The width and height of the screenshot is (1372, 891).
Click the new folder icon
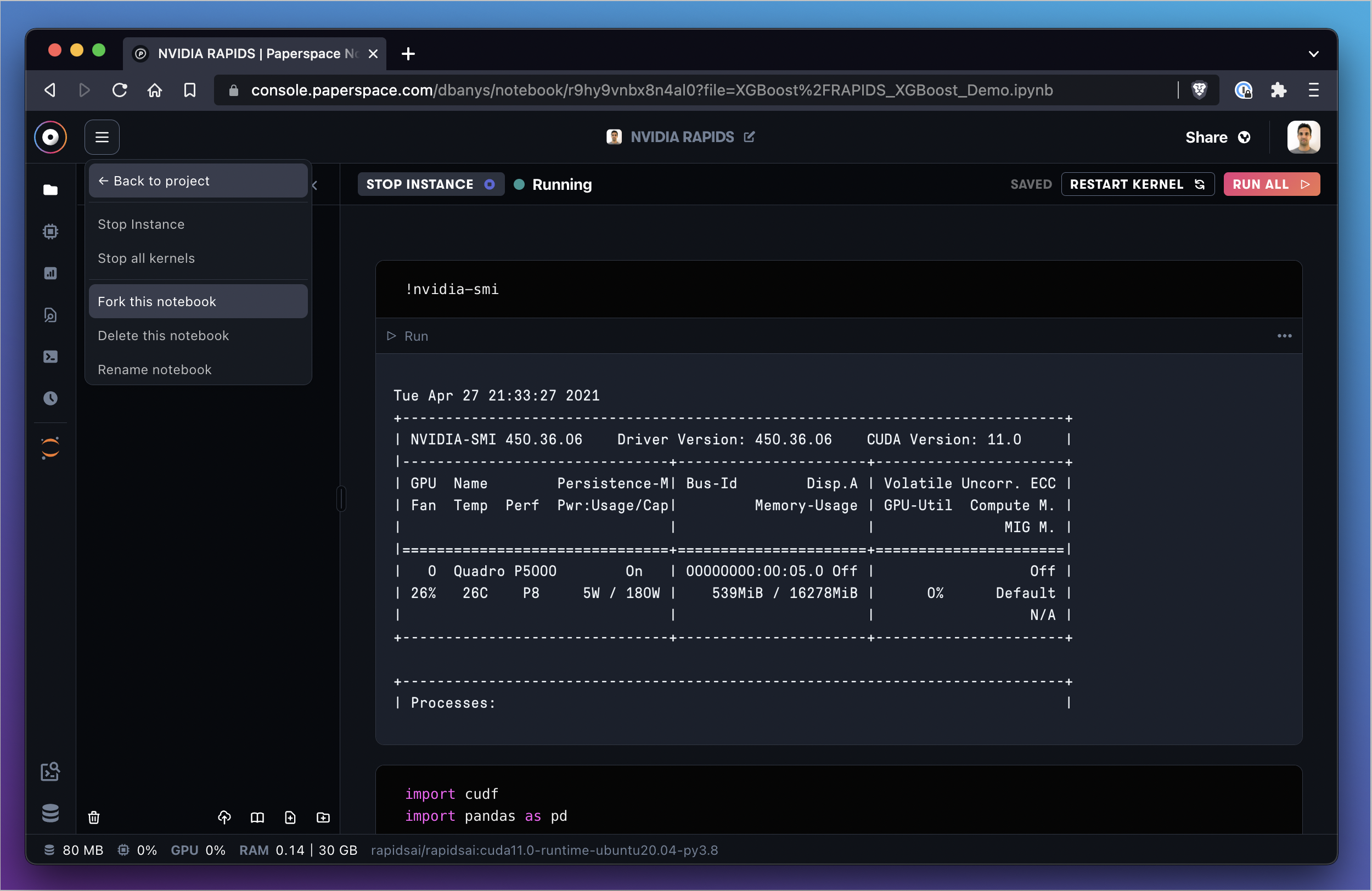coord(323,817)
